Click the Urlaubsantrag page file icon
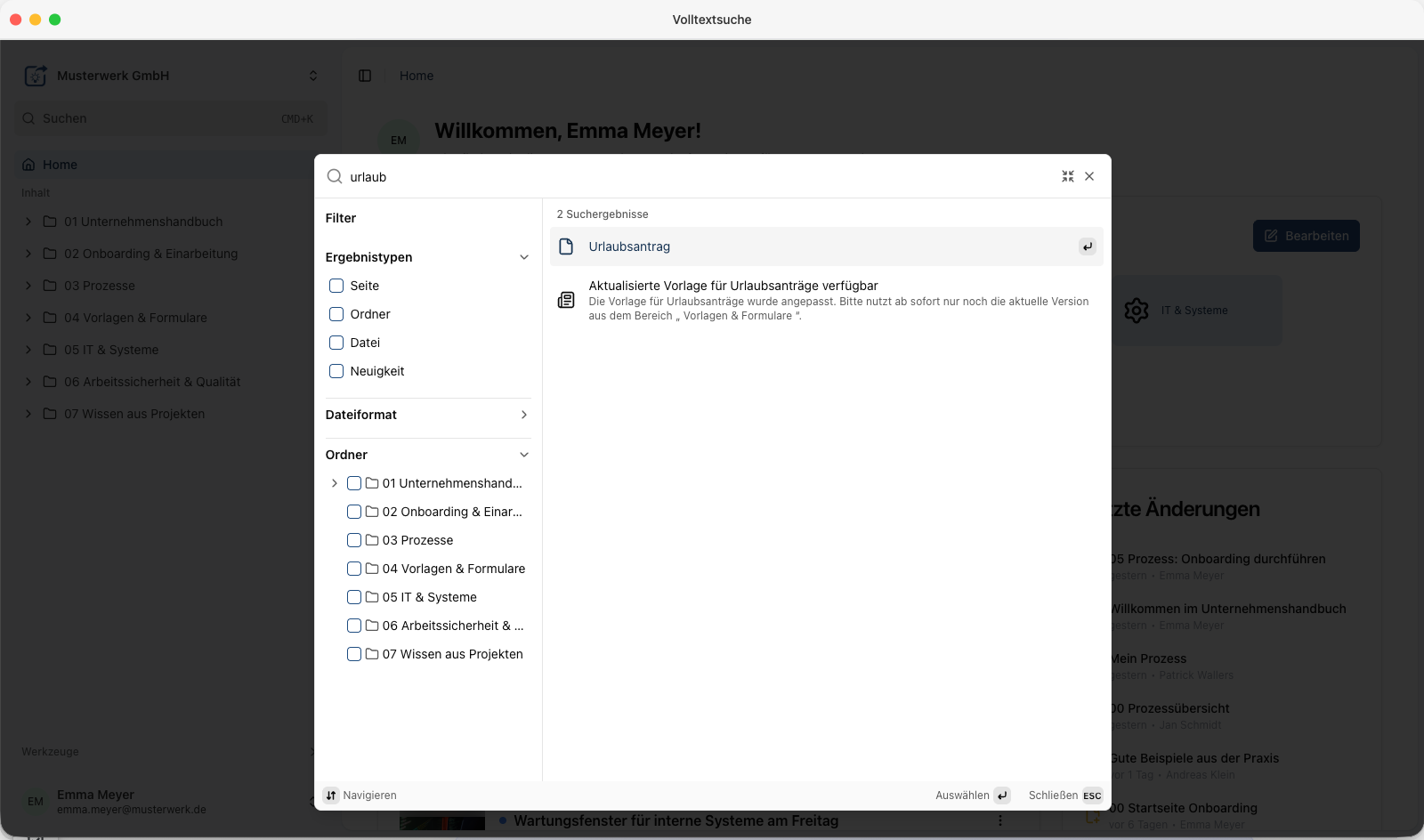The height and width of the screenshot is (840, 1424). click(566, 246)
